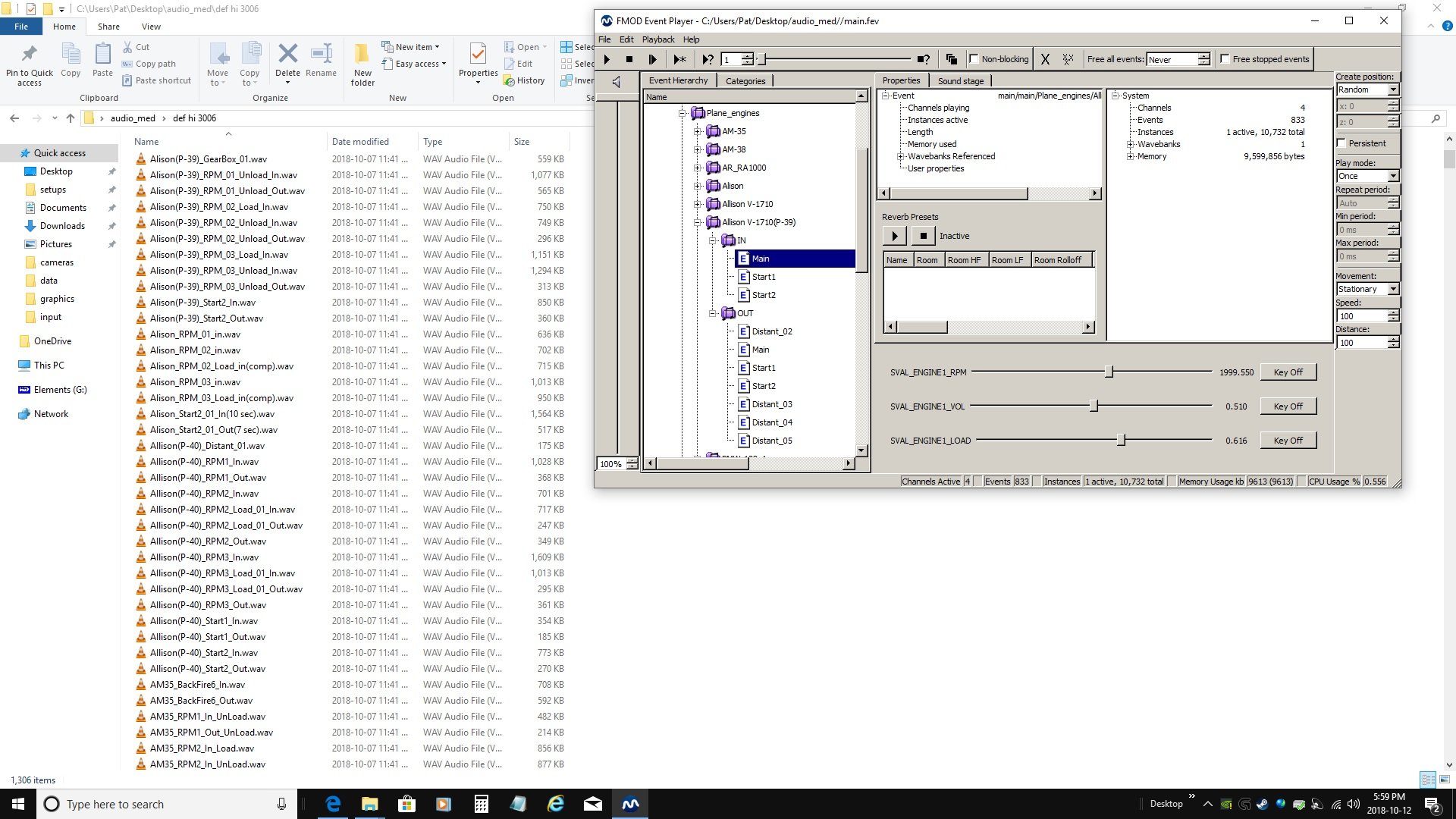Toggle the Persistent checkbox
The height and width of the screenshot is (819, 1456).
click(x=1341, y=143)
